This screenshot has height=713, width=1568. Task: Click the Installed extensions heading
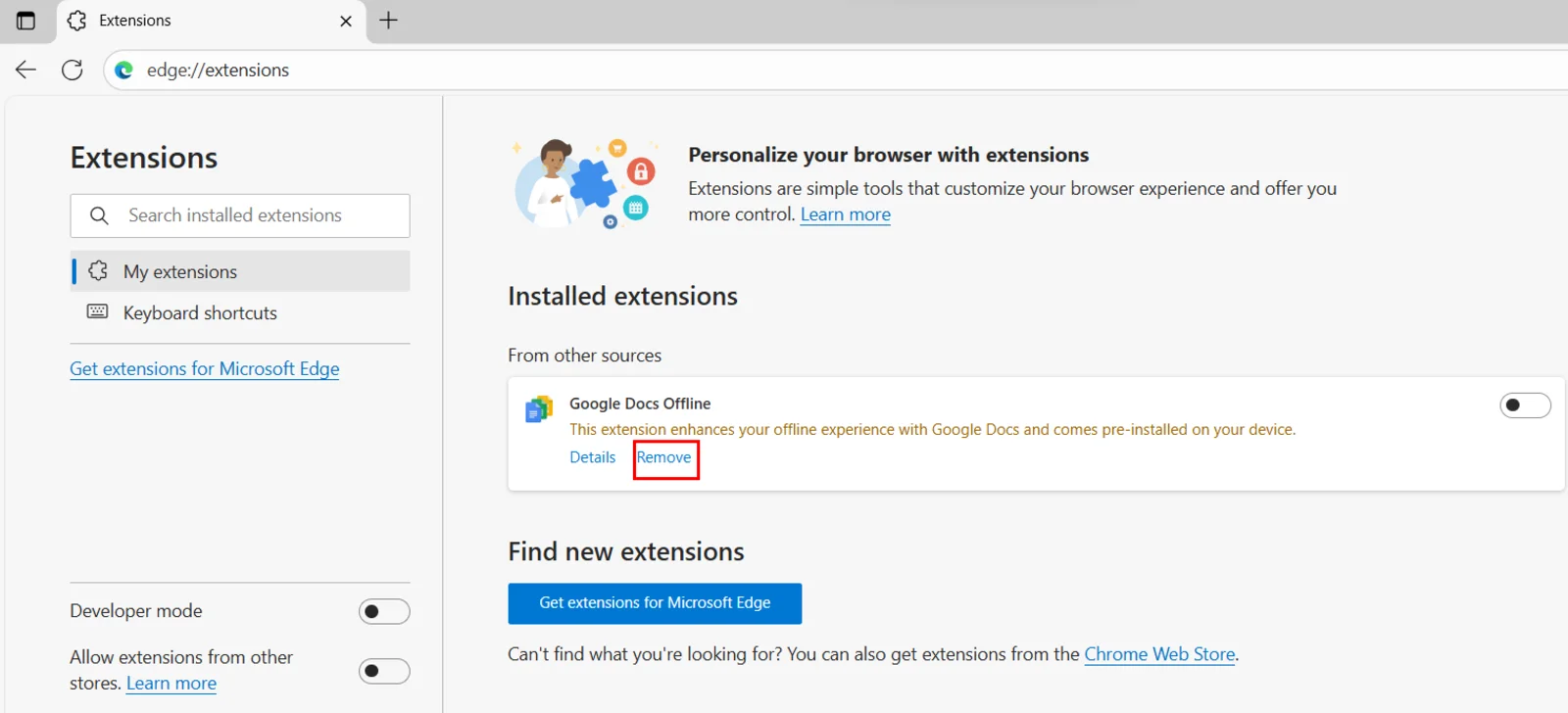[x=622, y=296]
